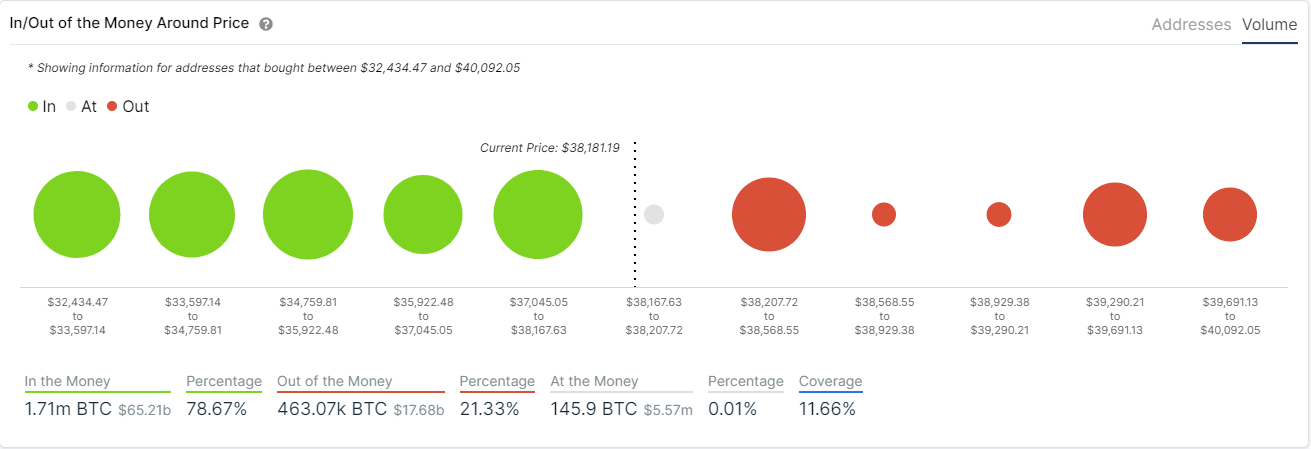Click the green bubble for $33,597.14 to $34,759.81
Screen dimensions: 1311x449
pos(192,215)
